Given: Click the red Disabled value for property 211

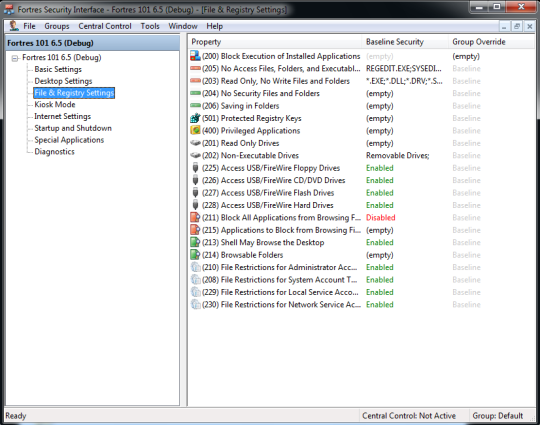Looking at the screenshot, I should click(x=381, y=217).
